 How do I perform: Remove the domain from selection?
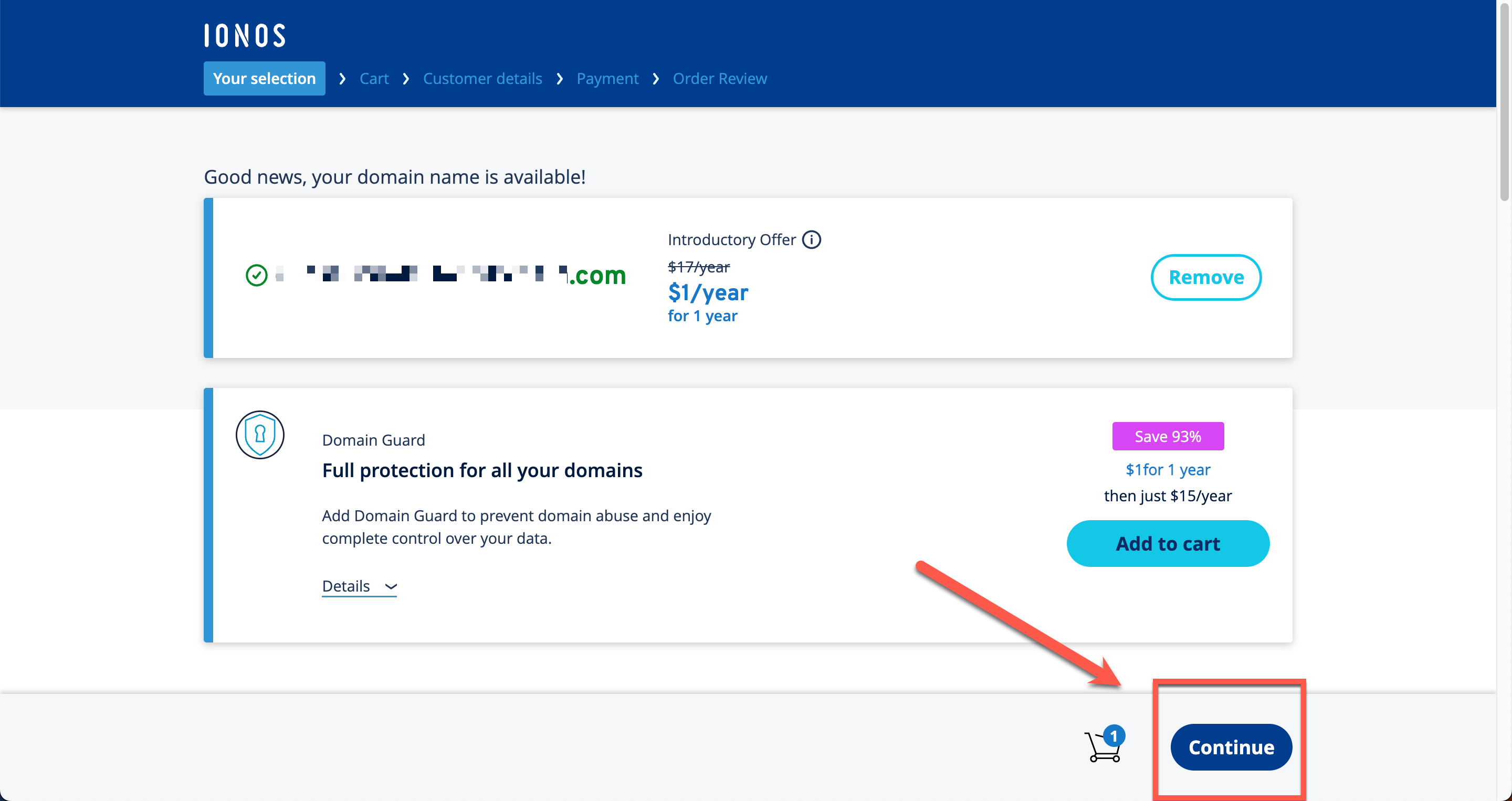(x=1205, y=277)
